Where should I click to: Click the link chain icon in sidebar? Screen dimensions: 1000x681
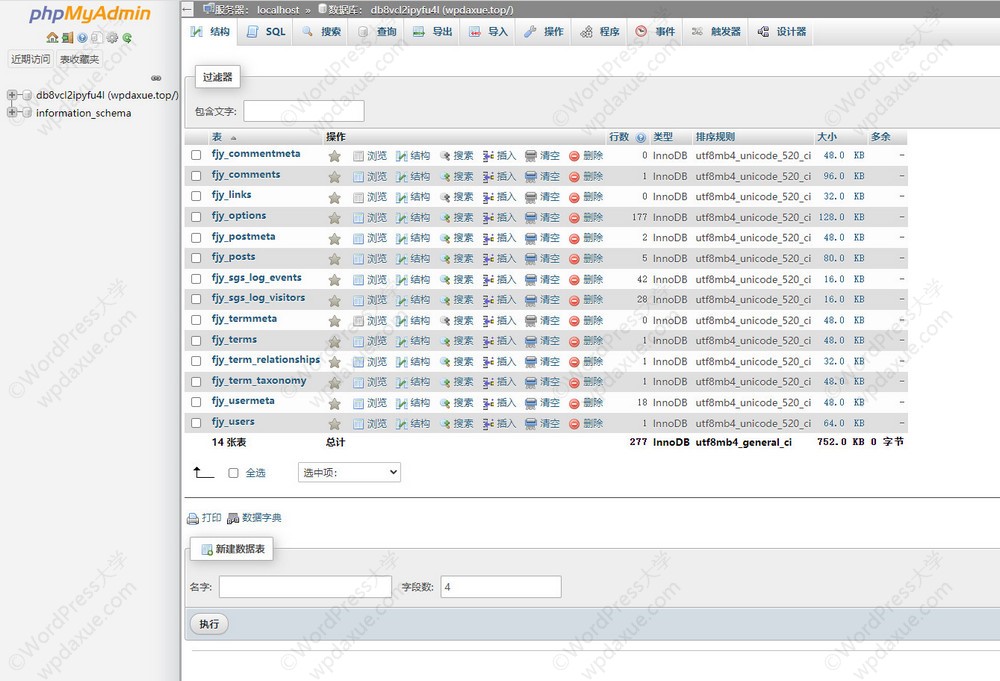[156, 78]
